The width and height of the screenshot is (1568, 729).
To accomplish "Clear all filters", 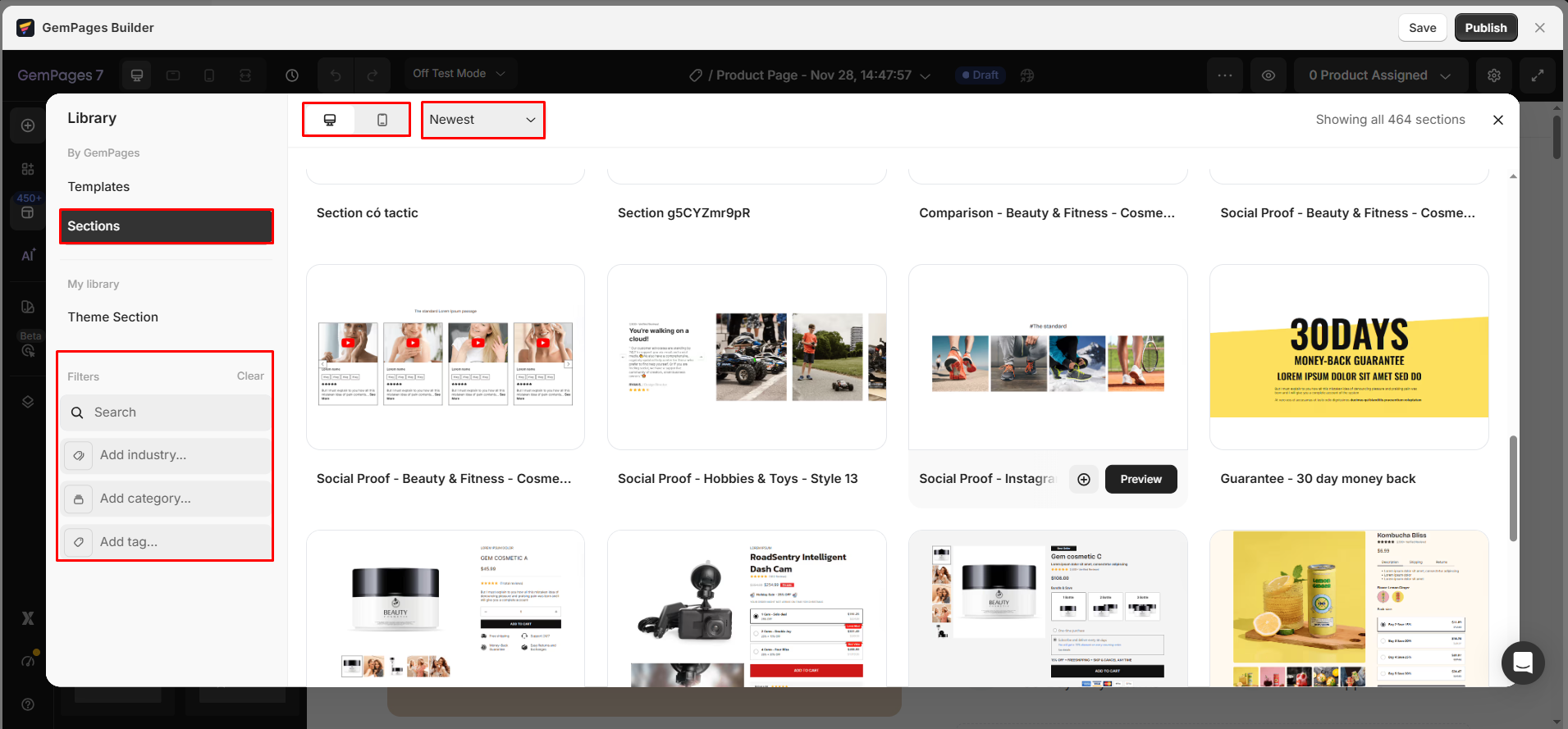I will click(250, 376).
